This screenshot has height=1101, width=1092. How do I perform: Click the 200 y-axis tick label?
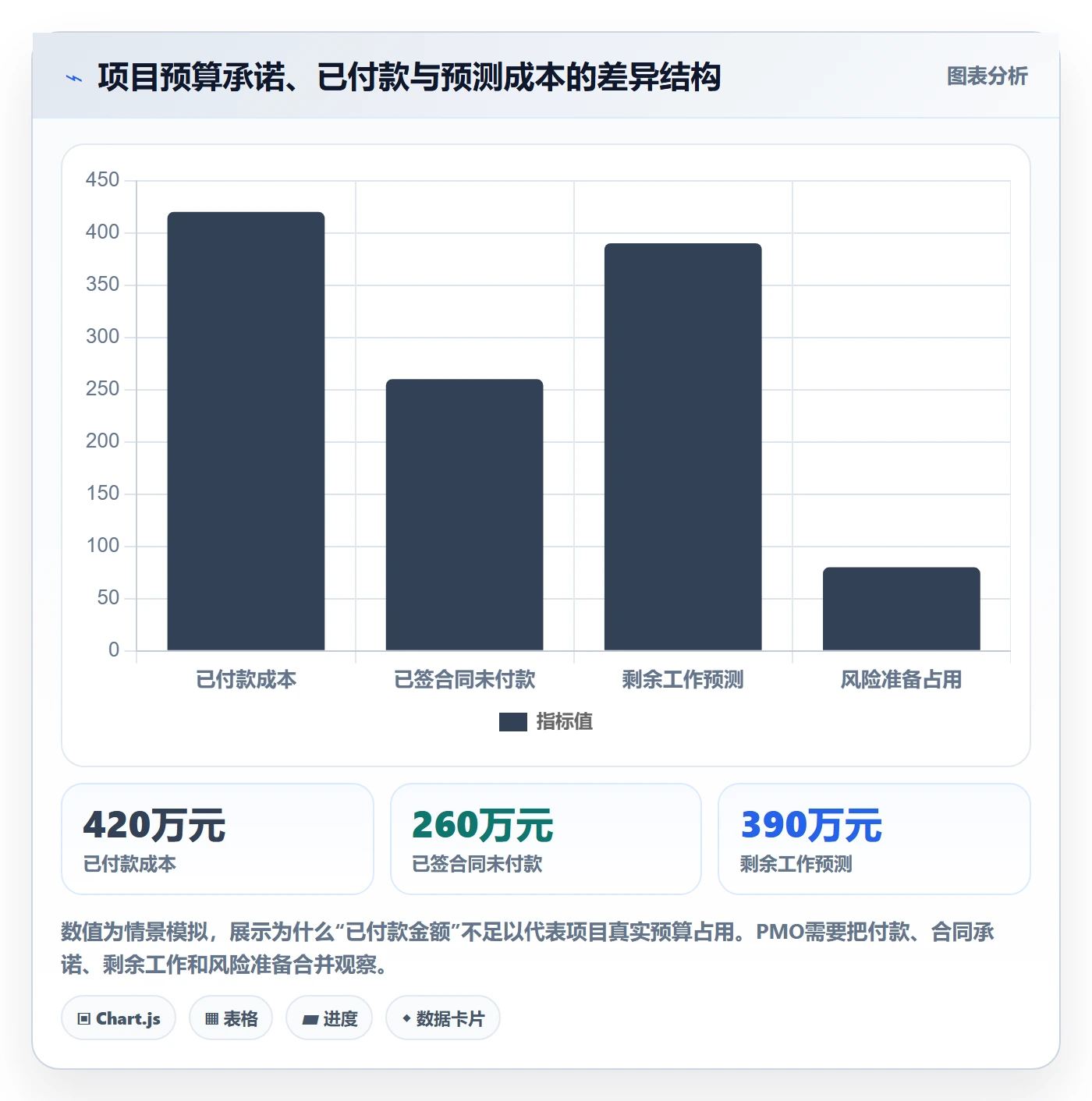pos(102,441)
